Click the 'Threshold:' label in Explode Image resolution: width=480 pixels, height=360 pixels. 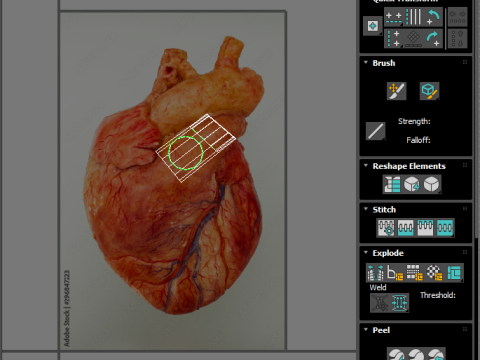438,295
